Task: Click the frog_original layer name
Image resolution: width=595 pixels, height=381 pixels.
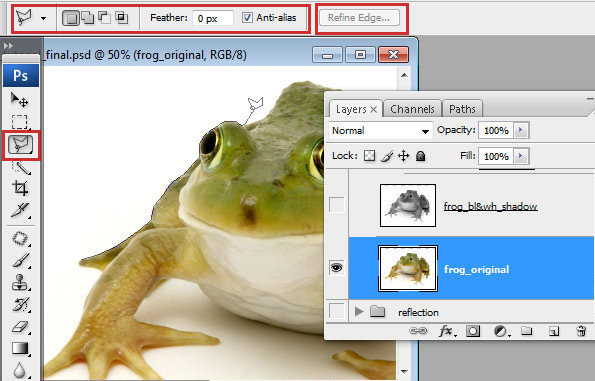Action: 477,269
